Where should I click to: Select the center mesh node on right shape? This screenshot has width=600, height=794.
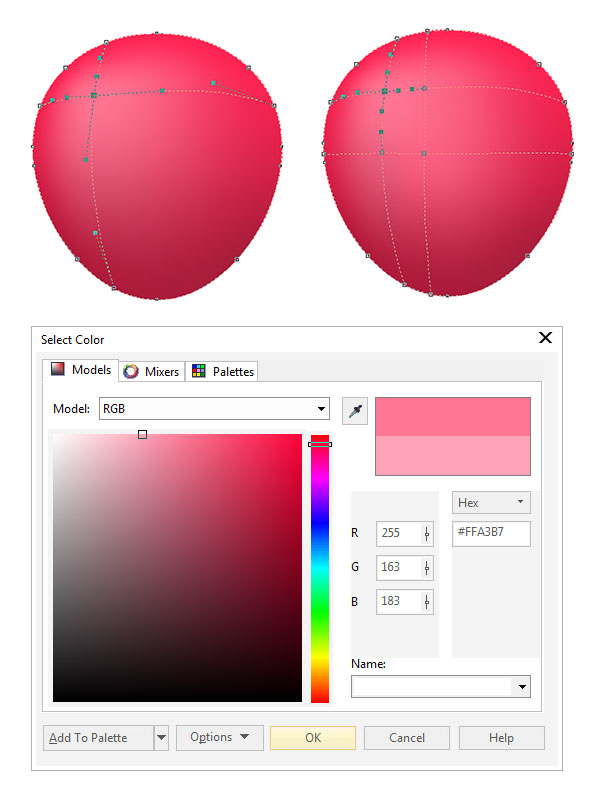[x=424, y=153]
